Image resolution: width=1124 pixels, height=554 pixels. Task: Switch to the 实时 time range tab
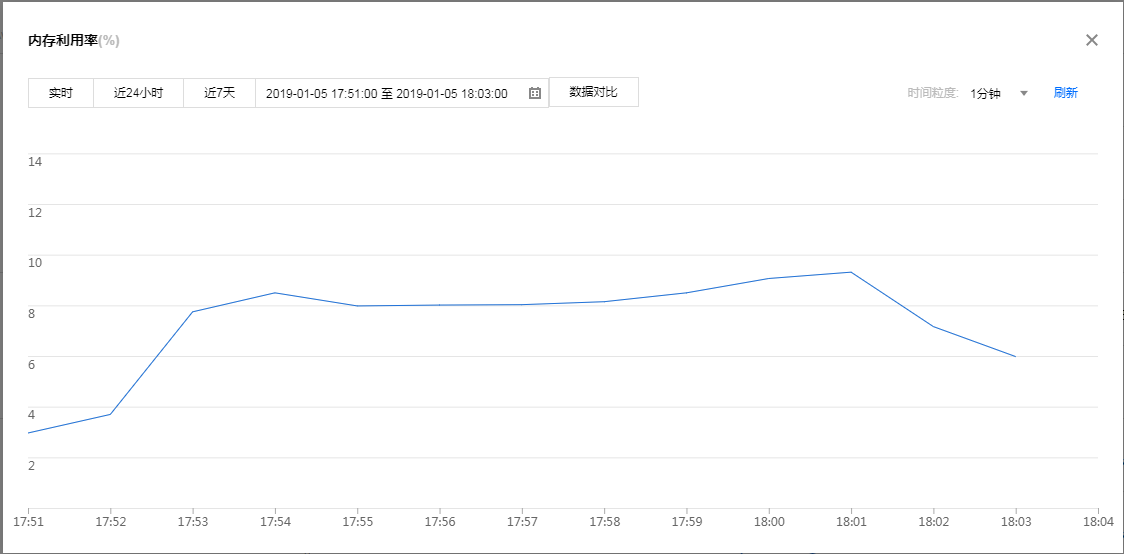[61, 93]
